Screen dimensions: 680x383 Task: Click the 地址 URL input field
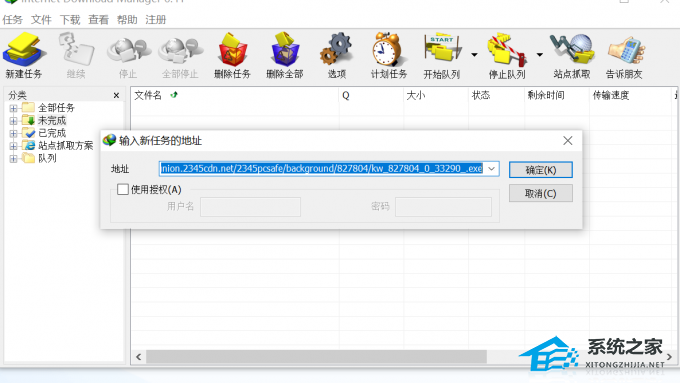[322, 169]
